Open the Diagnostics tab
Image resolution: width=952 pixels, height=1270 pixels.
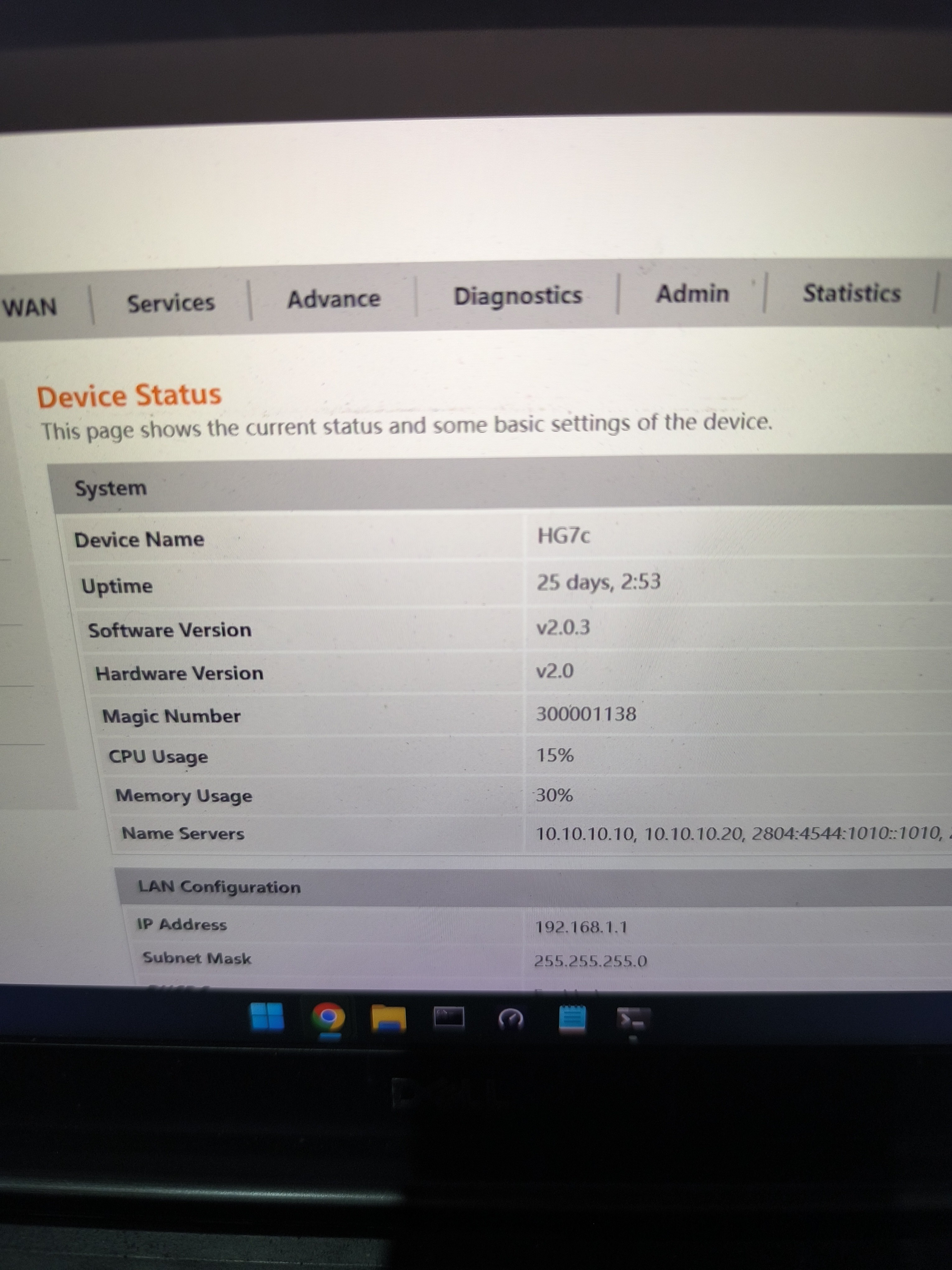(x=518, y=296)
